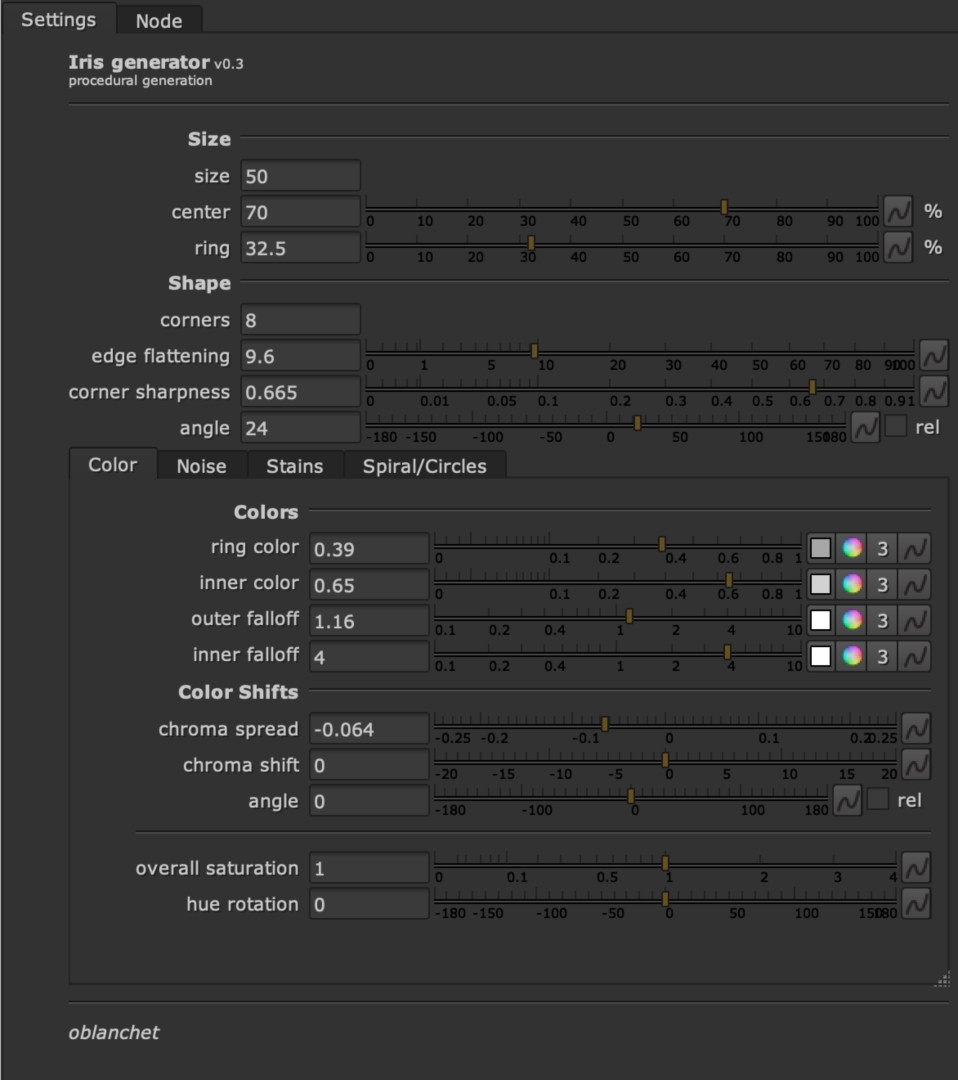Image resolution: width=958 pixels, height=1080 pixels.
Task: Toggle channel count button for outer falloff
Action: click(882, 621)
